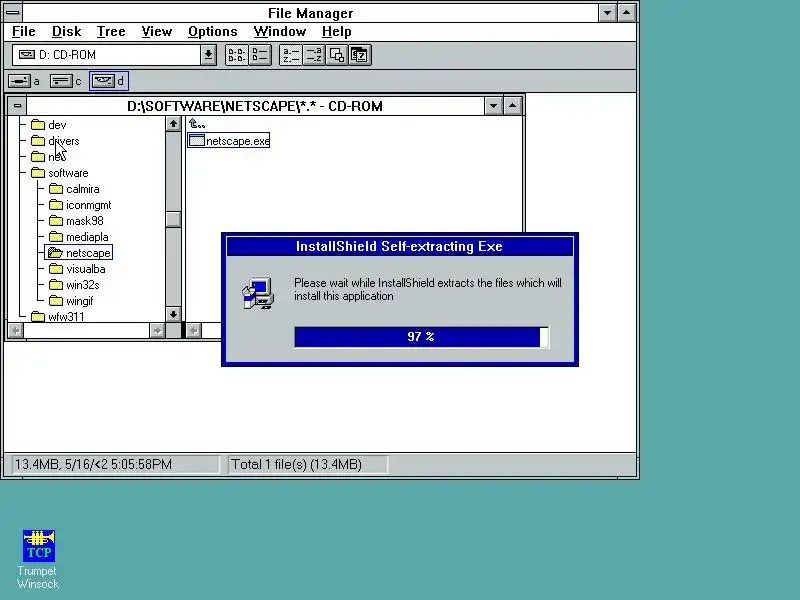Minimize the D:\SOFTWARE\NETSCAPE child window
Screen dimensions: 800x600
(x=493, y=106)
